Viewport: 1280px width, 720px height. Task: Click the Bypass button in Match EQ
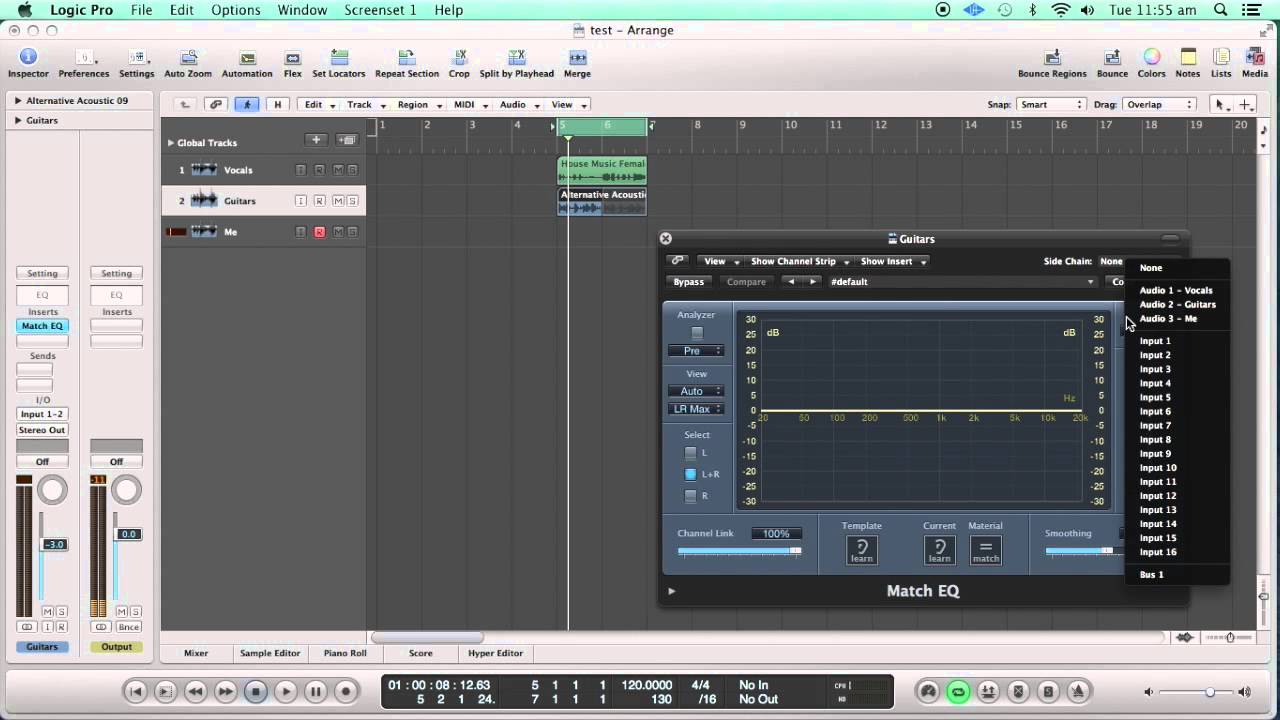pos(688,282)
